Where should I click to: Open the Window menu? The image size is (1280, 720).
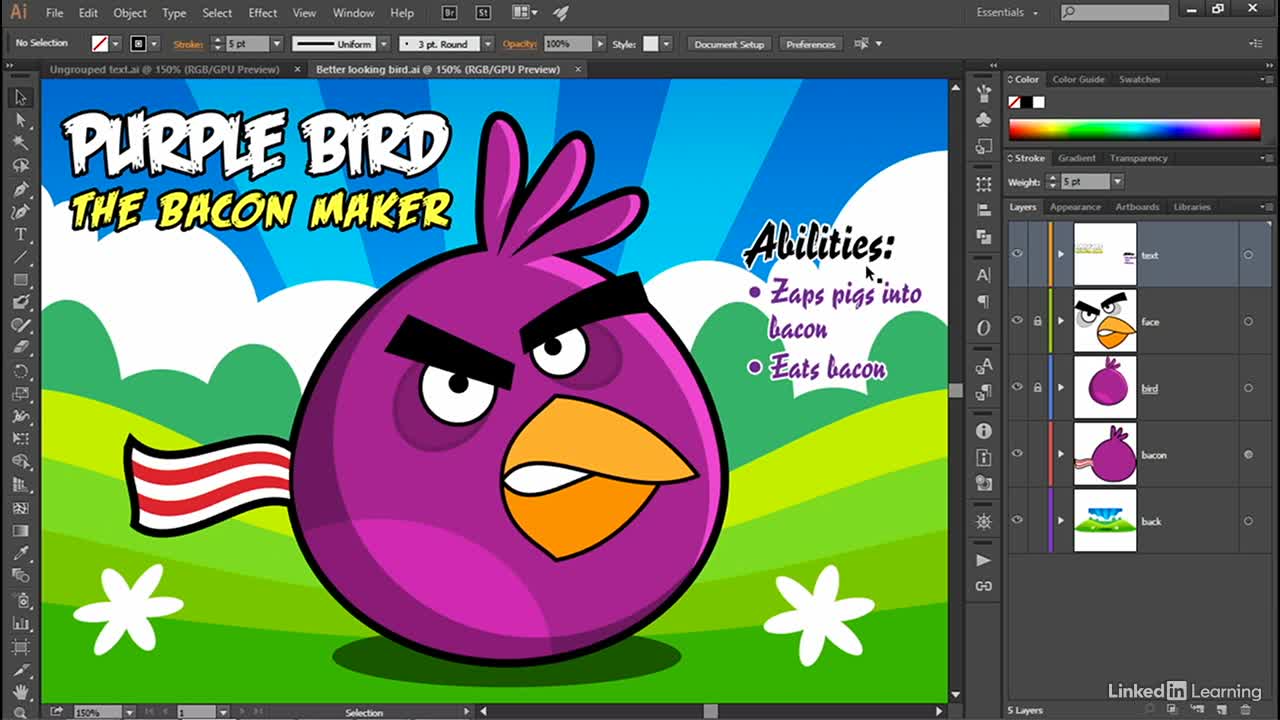[x=353, y=13]
